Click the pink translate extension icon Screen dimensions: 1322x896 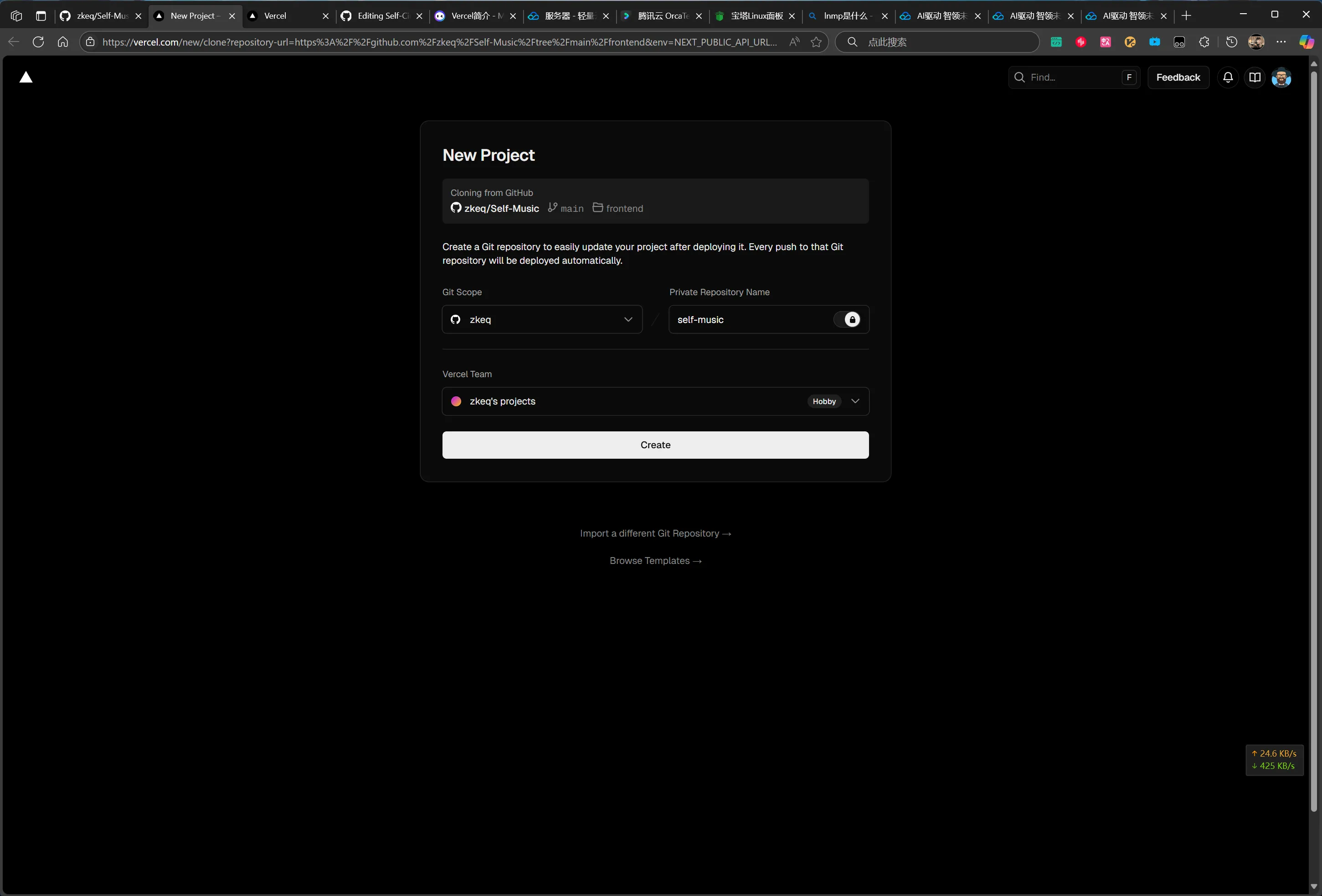1105,41
